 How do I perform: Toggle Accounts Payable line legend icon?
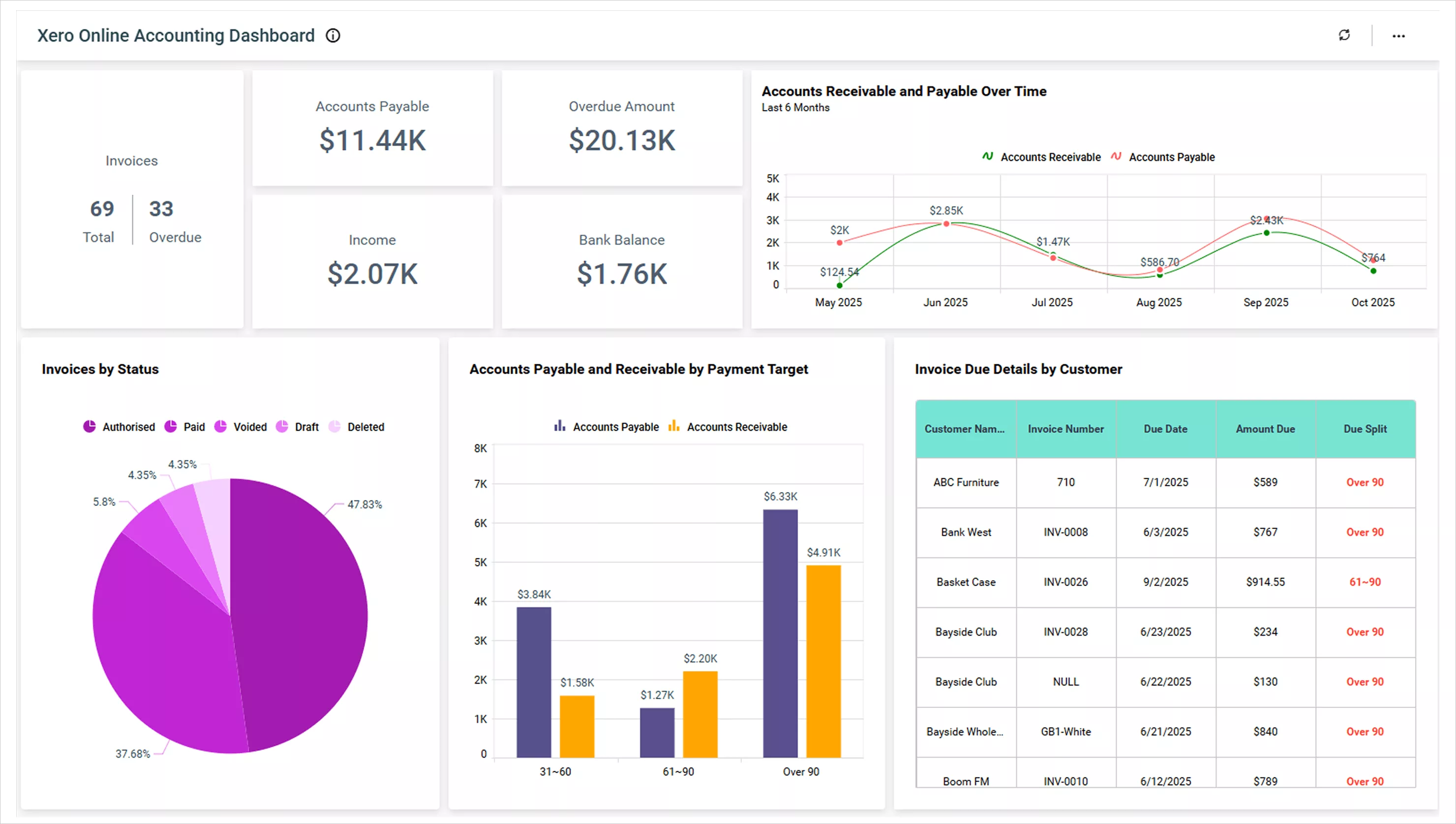1116,156
